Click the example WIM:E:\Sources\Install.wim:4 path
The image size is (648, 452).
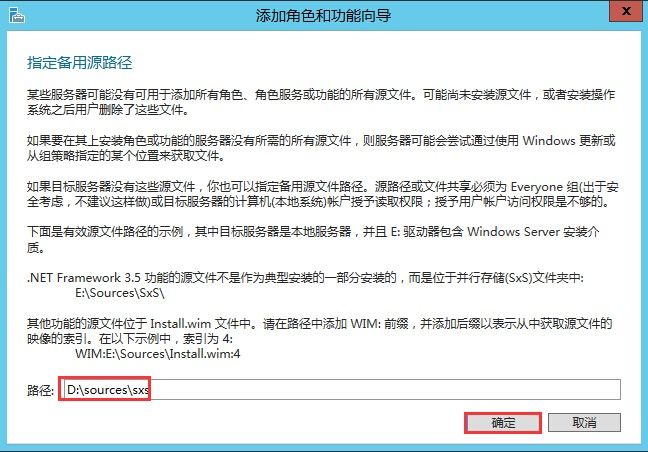157,354
